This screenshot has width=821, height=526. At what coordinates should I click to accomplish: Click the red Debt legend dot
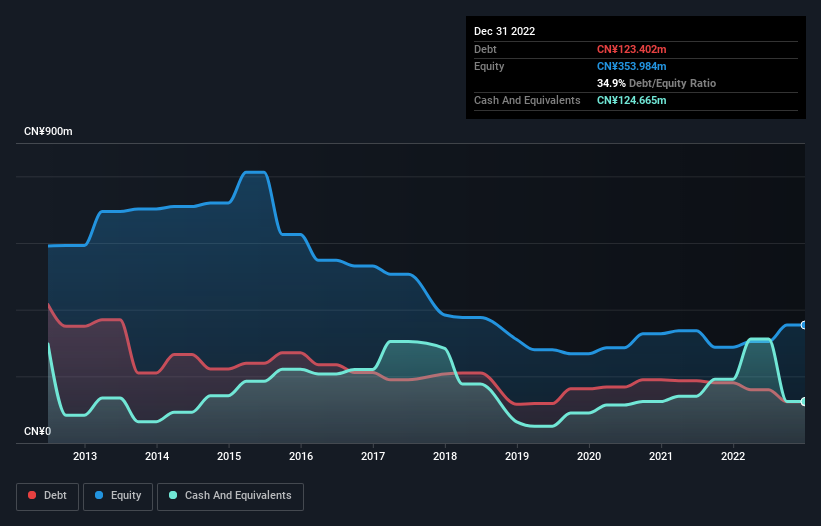34,496
